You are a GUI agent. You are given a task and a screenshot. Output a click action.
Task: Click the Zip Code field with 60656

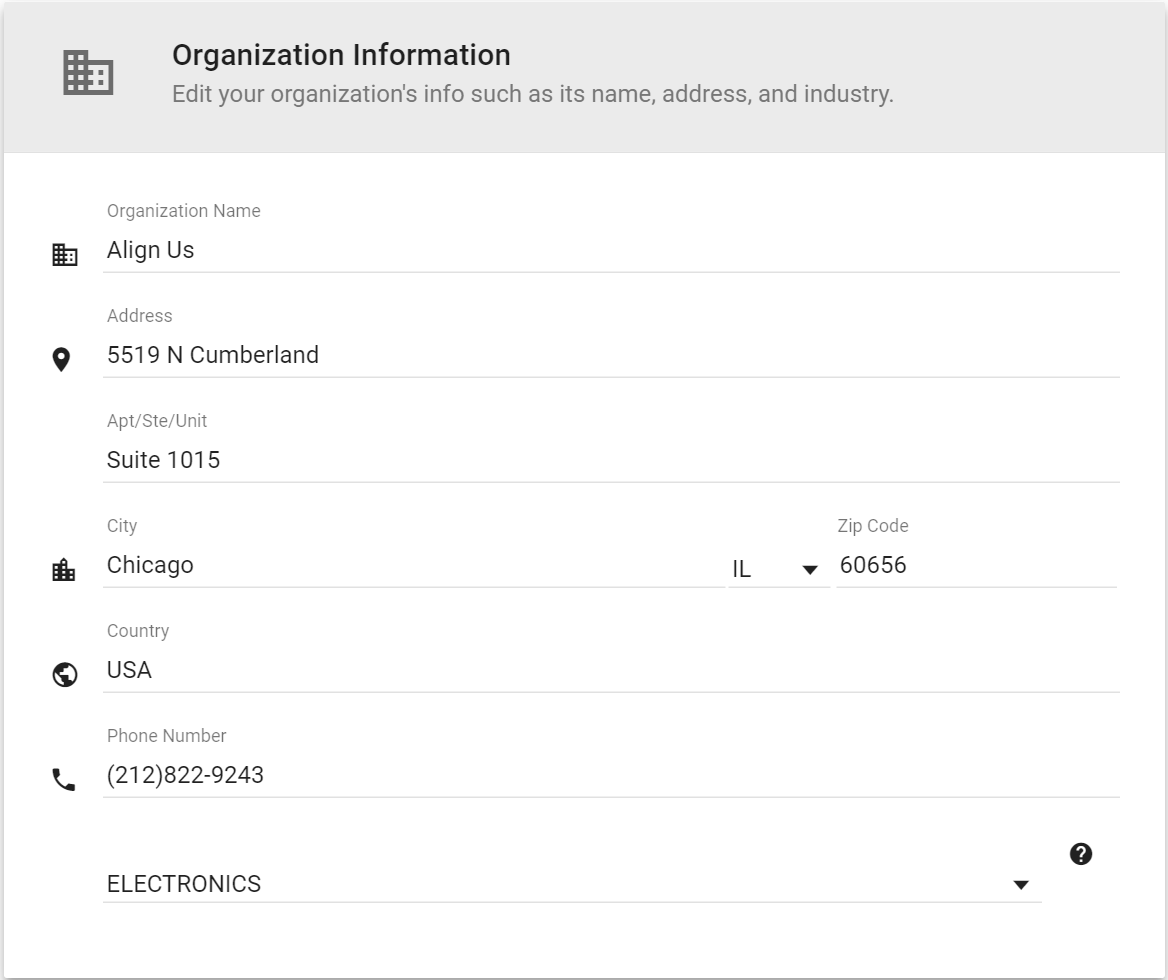[975, 565]
